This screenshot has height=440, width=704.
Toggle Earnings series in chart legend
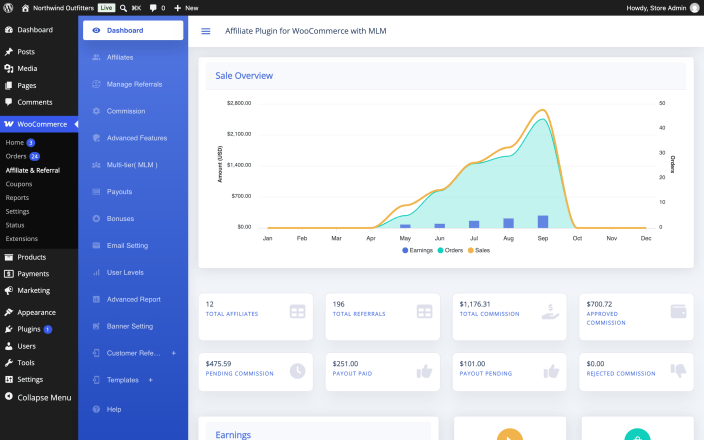tap(418, 251)
